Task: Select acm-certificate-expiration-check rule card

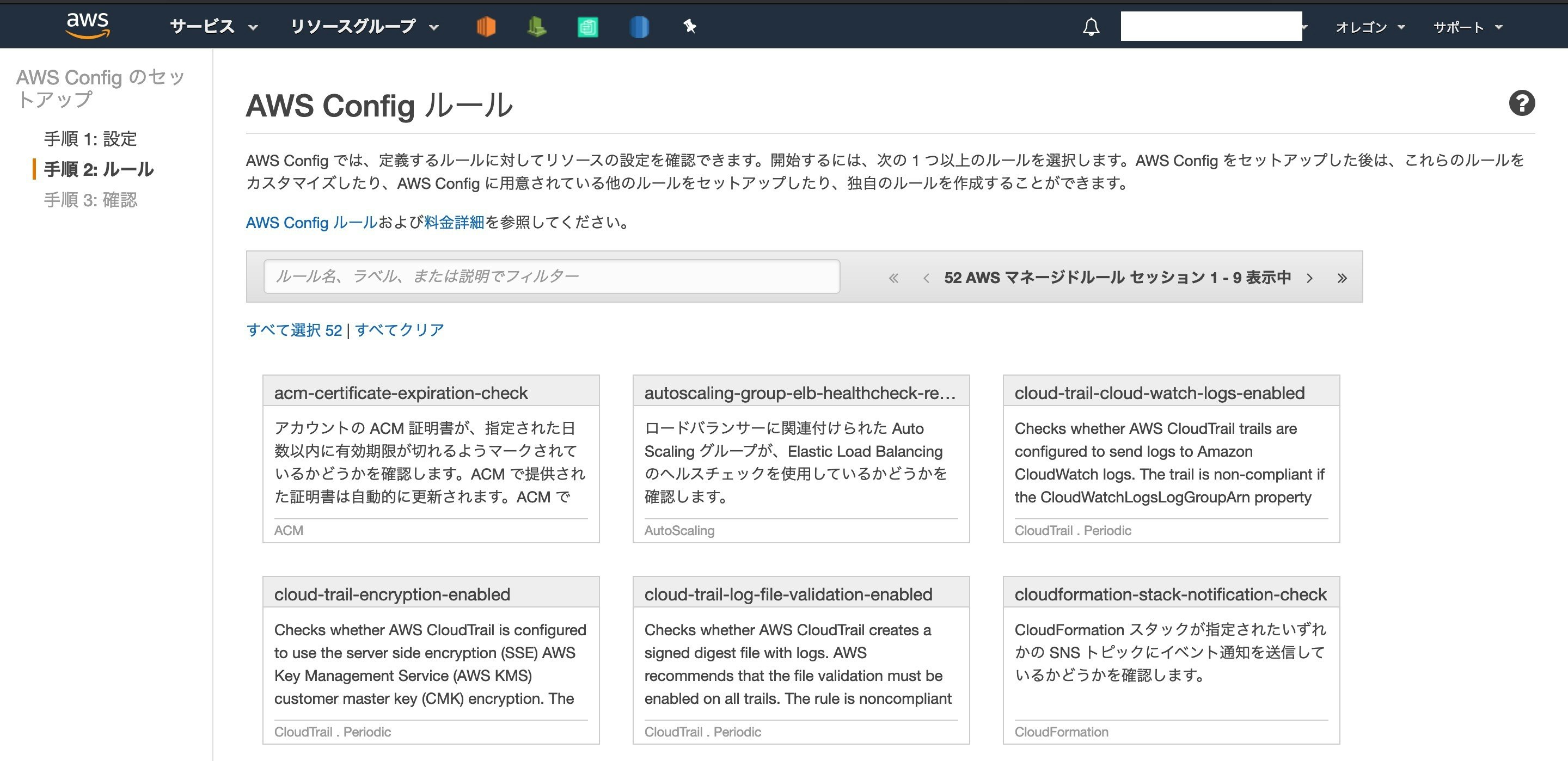Action: tap(431, 458)
